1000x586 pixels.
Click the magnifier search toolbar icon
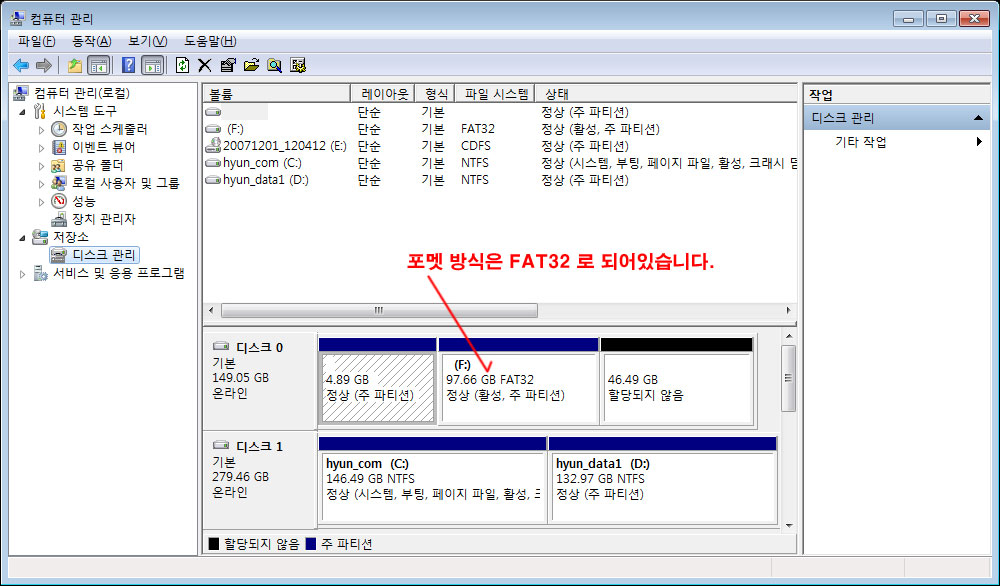[274, 65]
